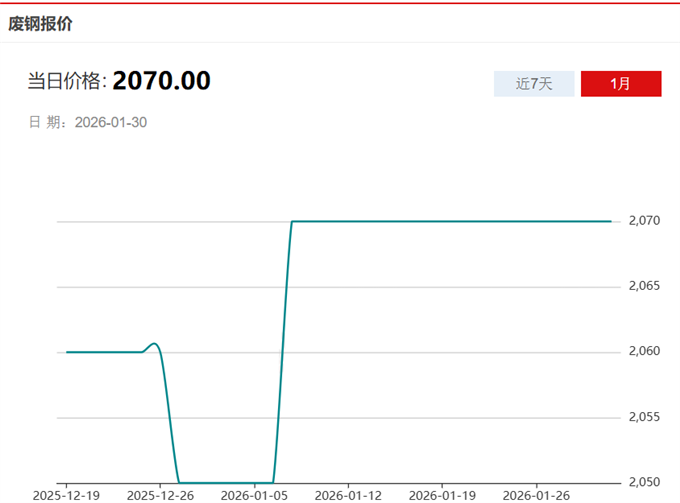Pick the 2026-01-19 date on the axis
This screenshot has width=680, height=503.
(442, 494)
